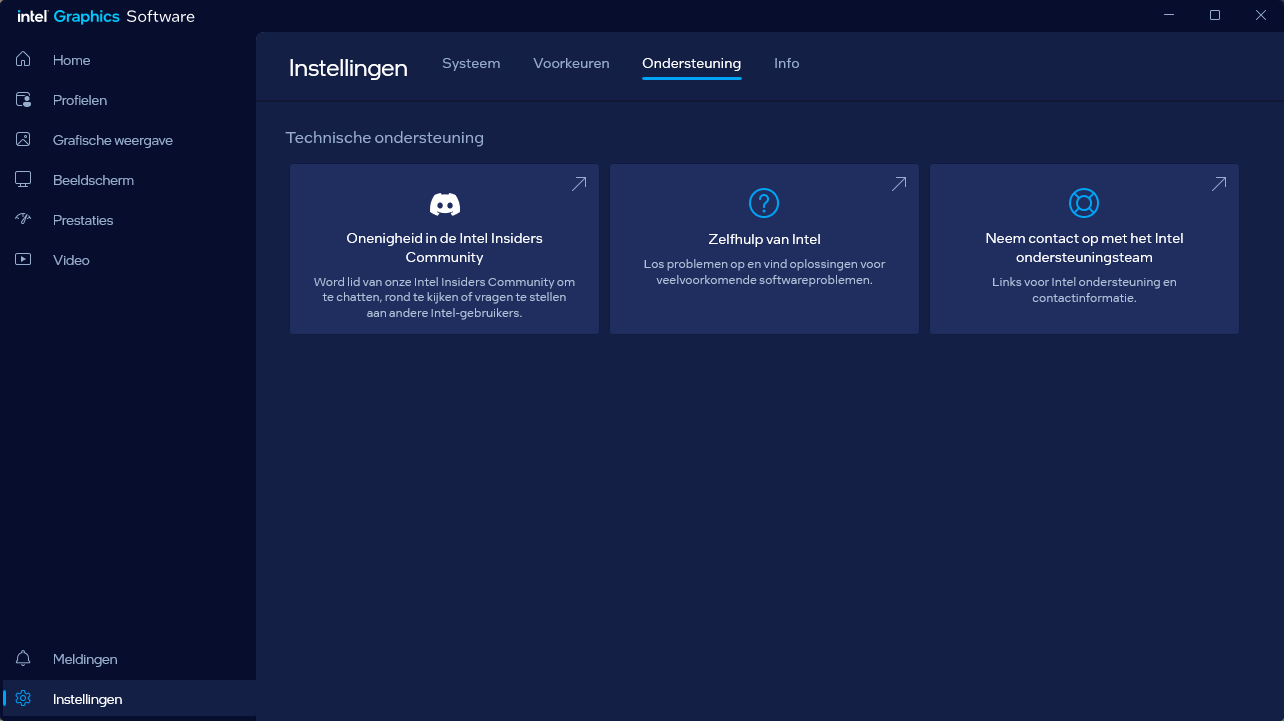Open the Intel Insiders Community card title

444,248
